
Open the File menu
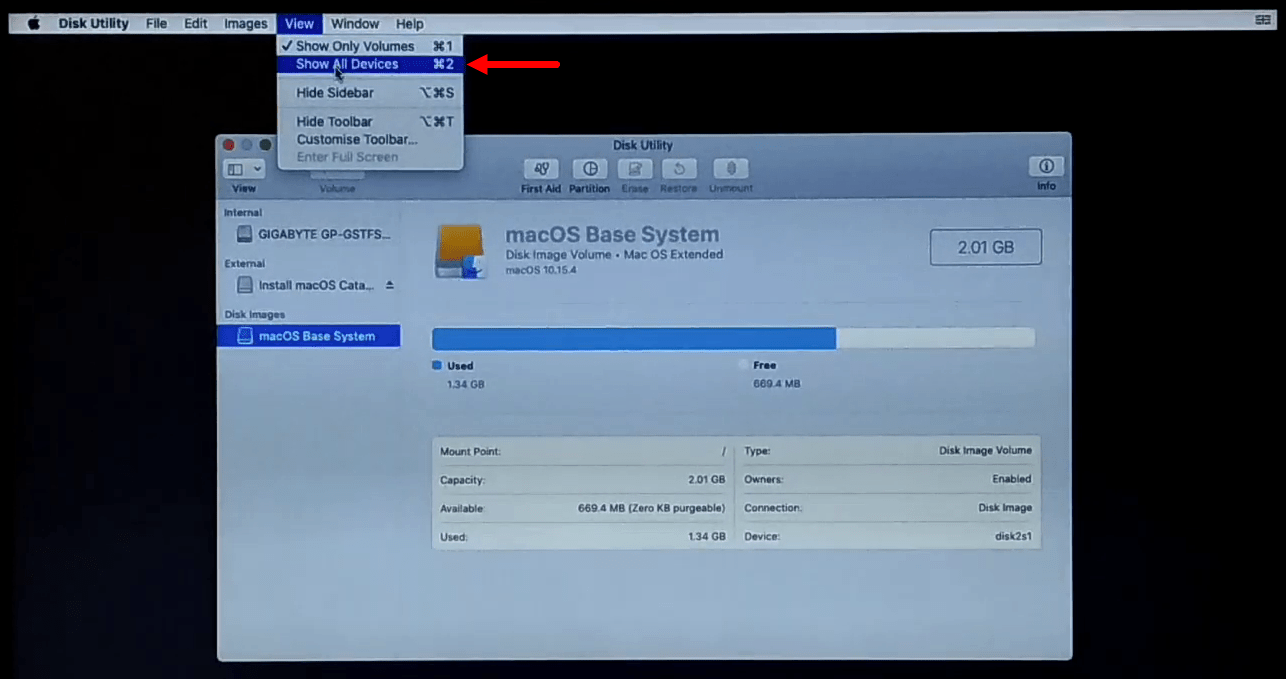[x=156, y=23]
